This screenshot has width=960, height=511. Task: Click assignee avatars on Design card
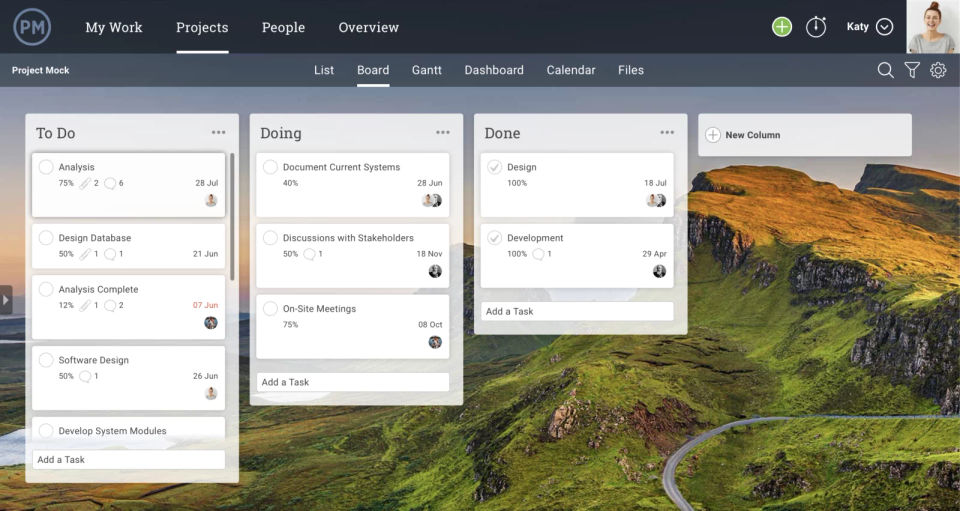click(x=656, y=200)
